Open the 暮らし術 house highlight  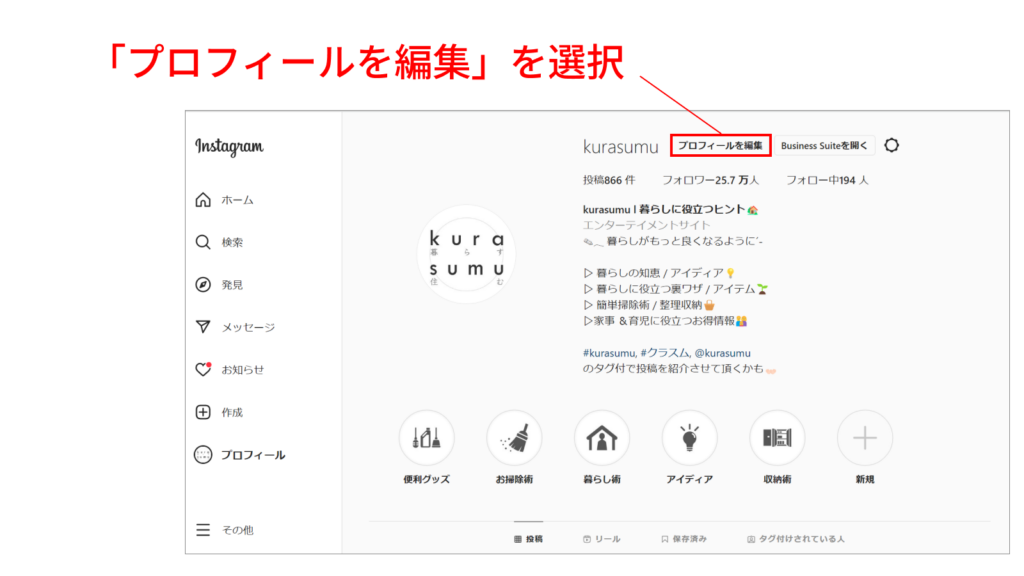pyautogui.click(x=601, y=438)
